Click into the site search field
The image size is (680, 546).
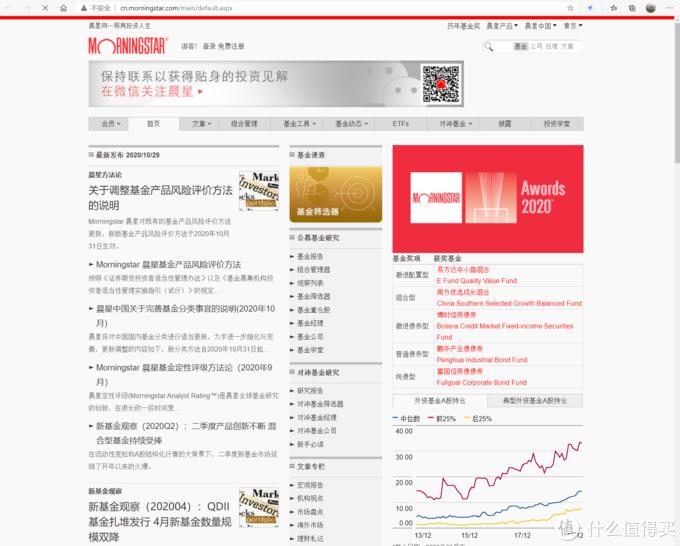(x=503, y=46)
